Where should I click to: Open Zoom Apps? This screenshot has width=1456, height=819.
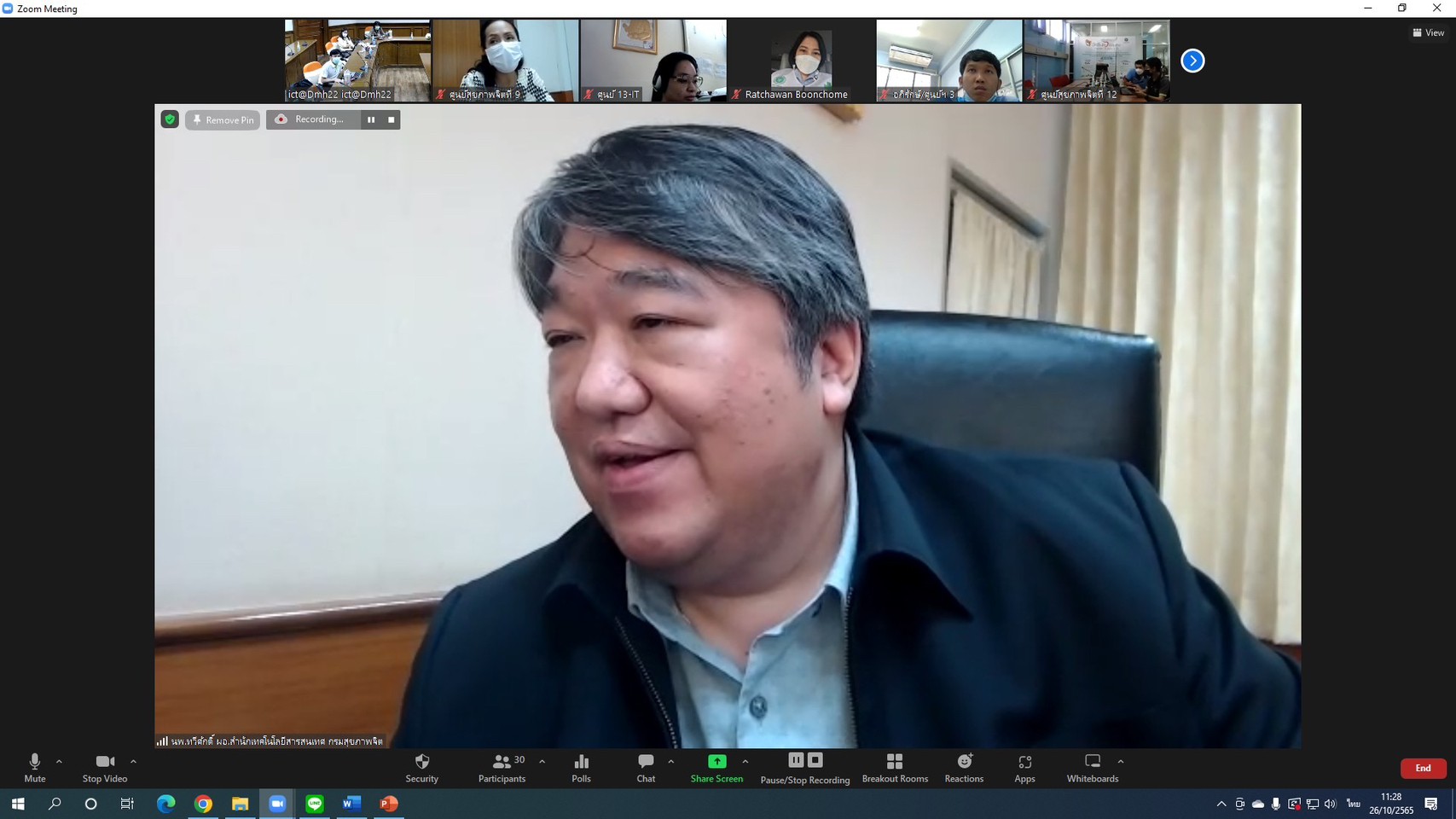1024,767
